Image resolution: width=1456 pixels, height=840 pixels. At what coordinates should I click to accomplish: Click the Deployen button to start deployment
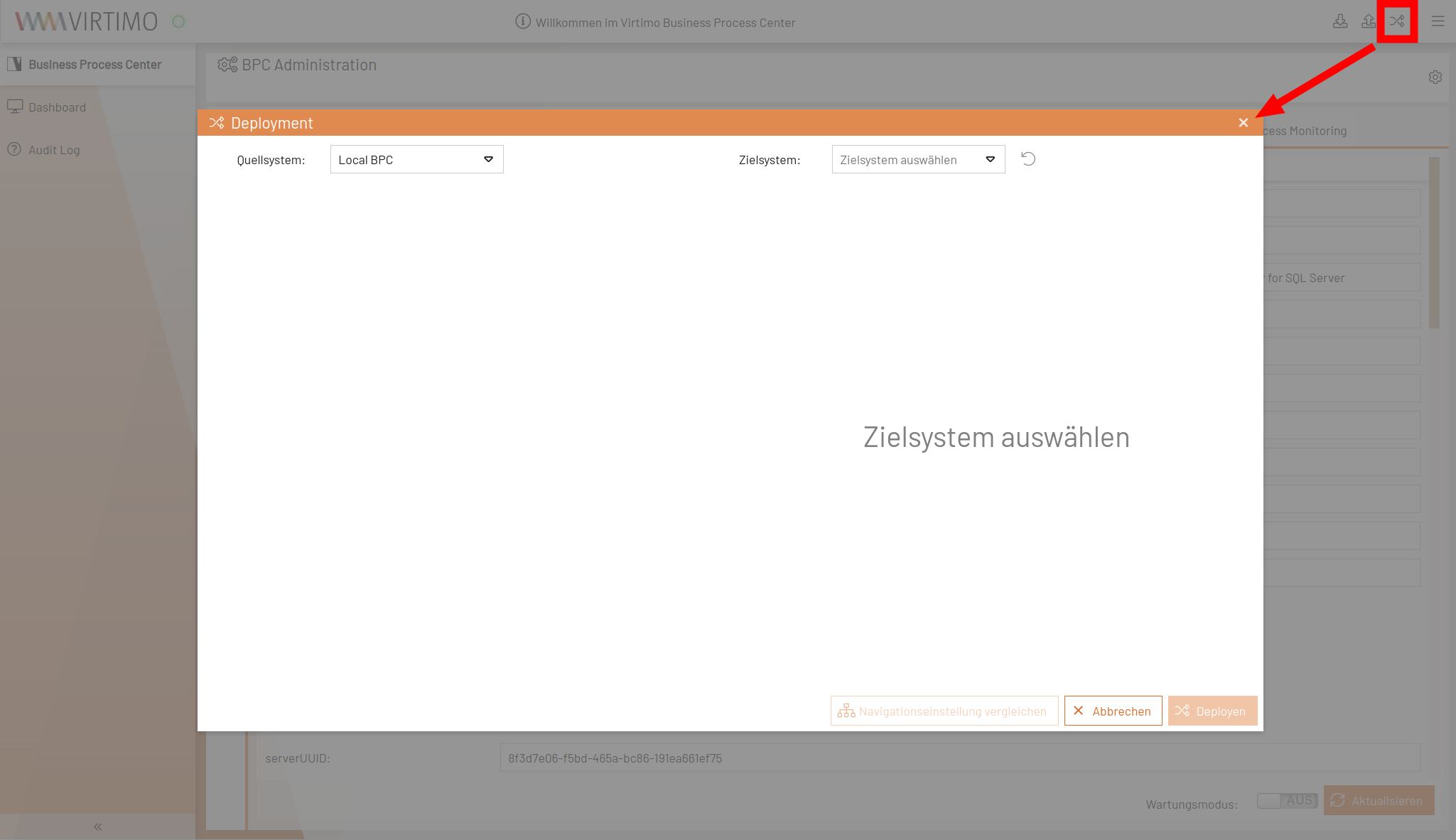(1212, 711)
